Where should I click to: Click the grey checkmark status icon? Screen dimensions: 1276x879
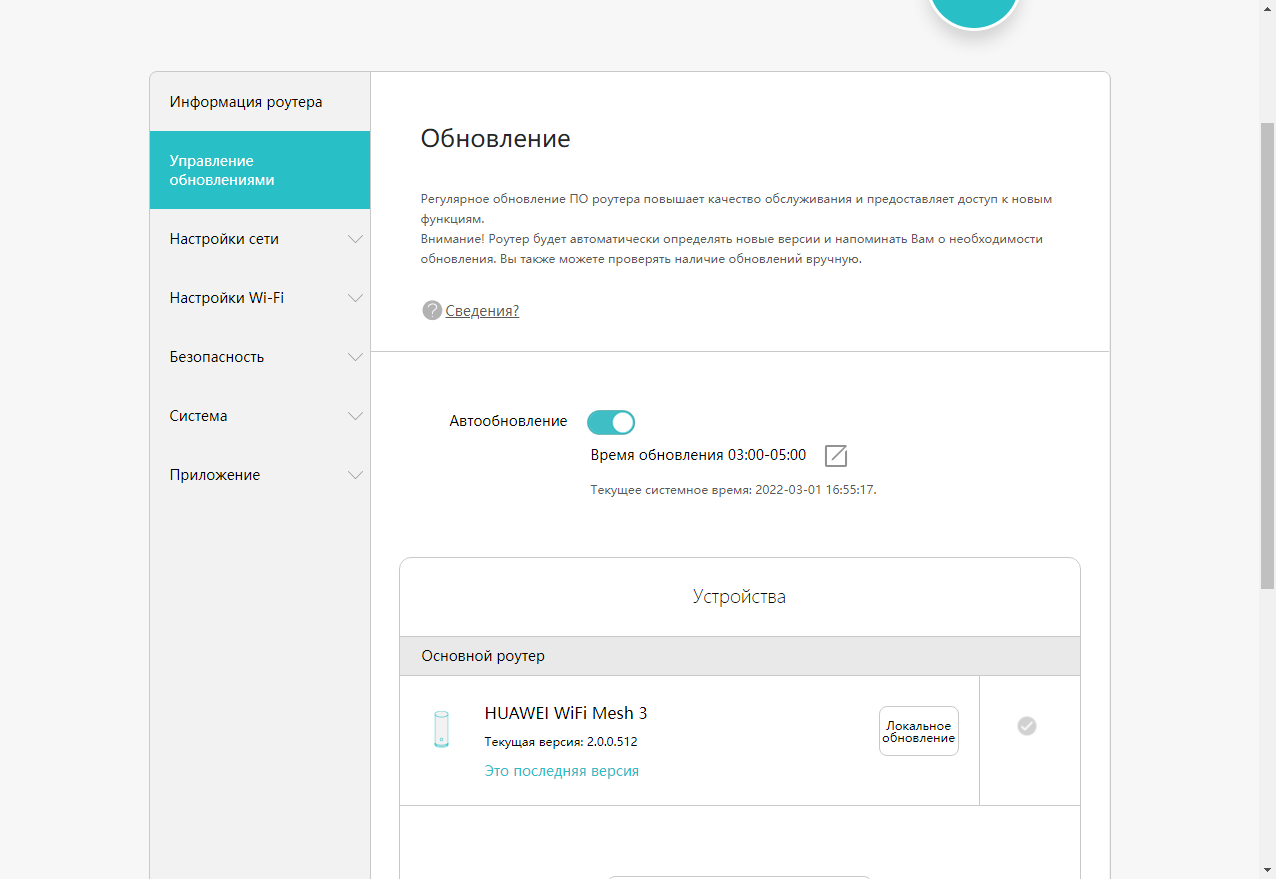(x=1027, y=726)
